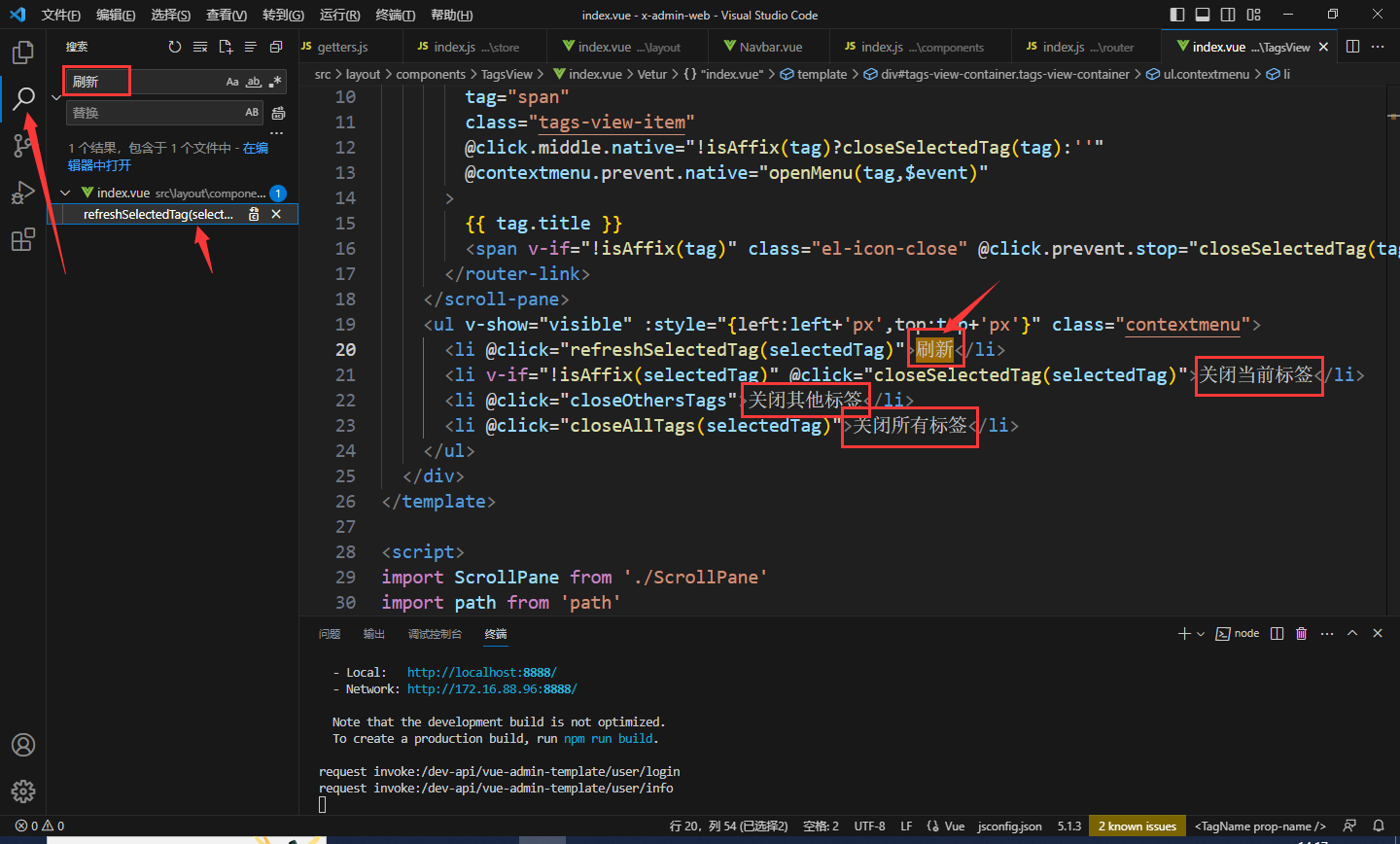Screen dimensions: 1400x844
Task: Open components breadcrumb dropdown
Action: (431, 74)
